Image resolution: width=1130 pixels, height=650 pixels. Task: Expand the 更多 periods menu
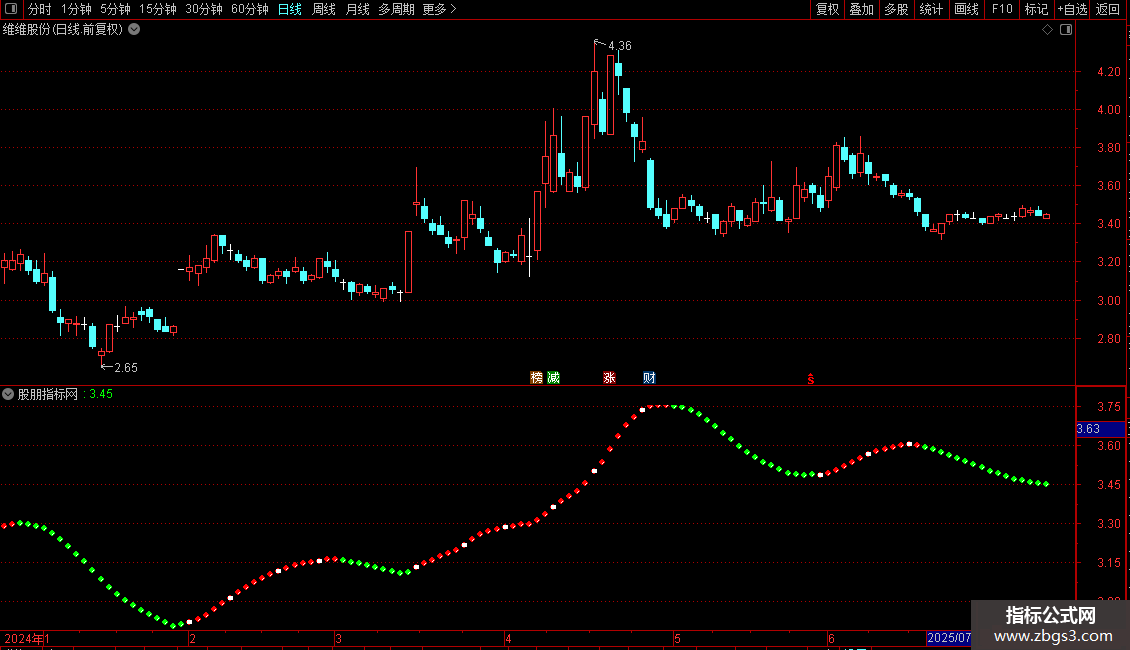tap(439, 9)
